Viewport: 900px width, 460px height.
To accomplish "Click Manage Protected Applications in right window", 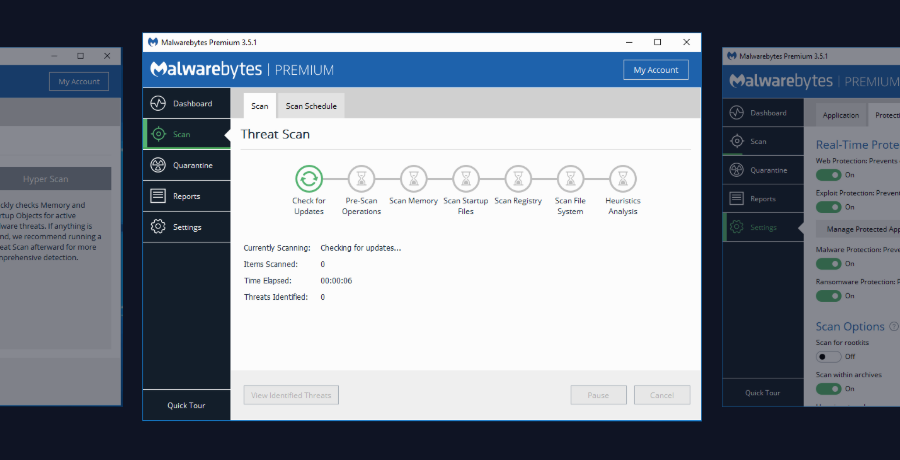I will pyautogui.click(x=858, y=229).
